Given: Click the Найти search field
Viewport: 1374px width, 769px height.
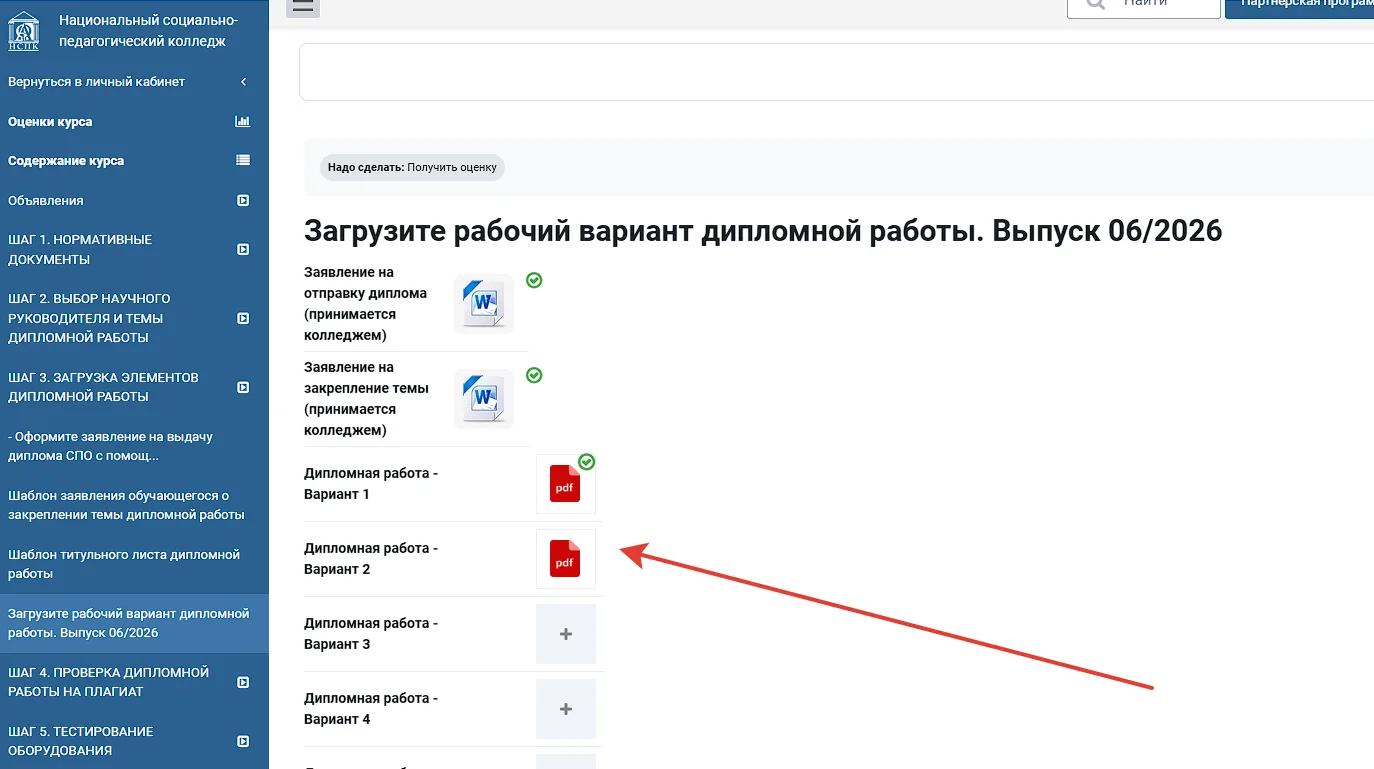Looking at the screenshot, I should pyautogui.click(x=1144, y=8).
